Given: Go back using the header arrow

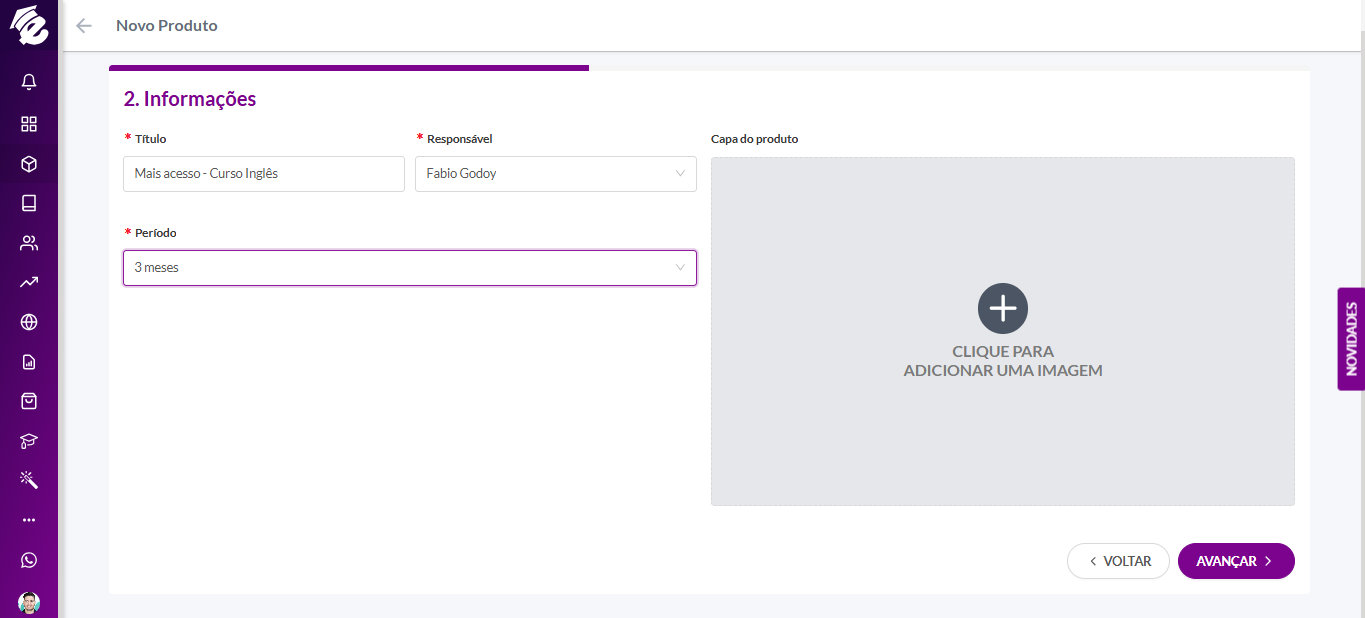Looking at the screenshot, I should coord(84,26).
